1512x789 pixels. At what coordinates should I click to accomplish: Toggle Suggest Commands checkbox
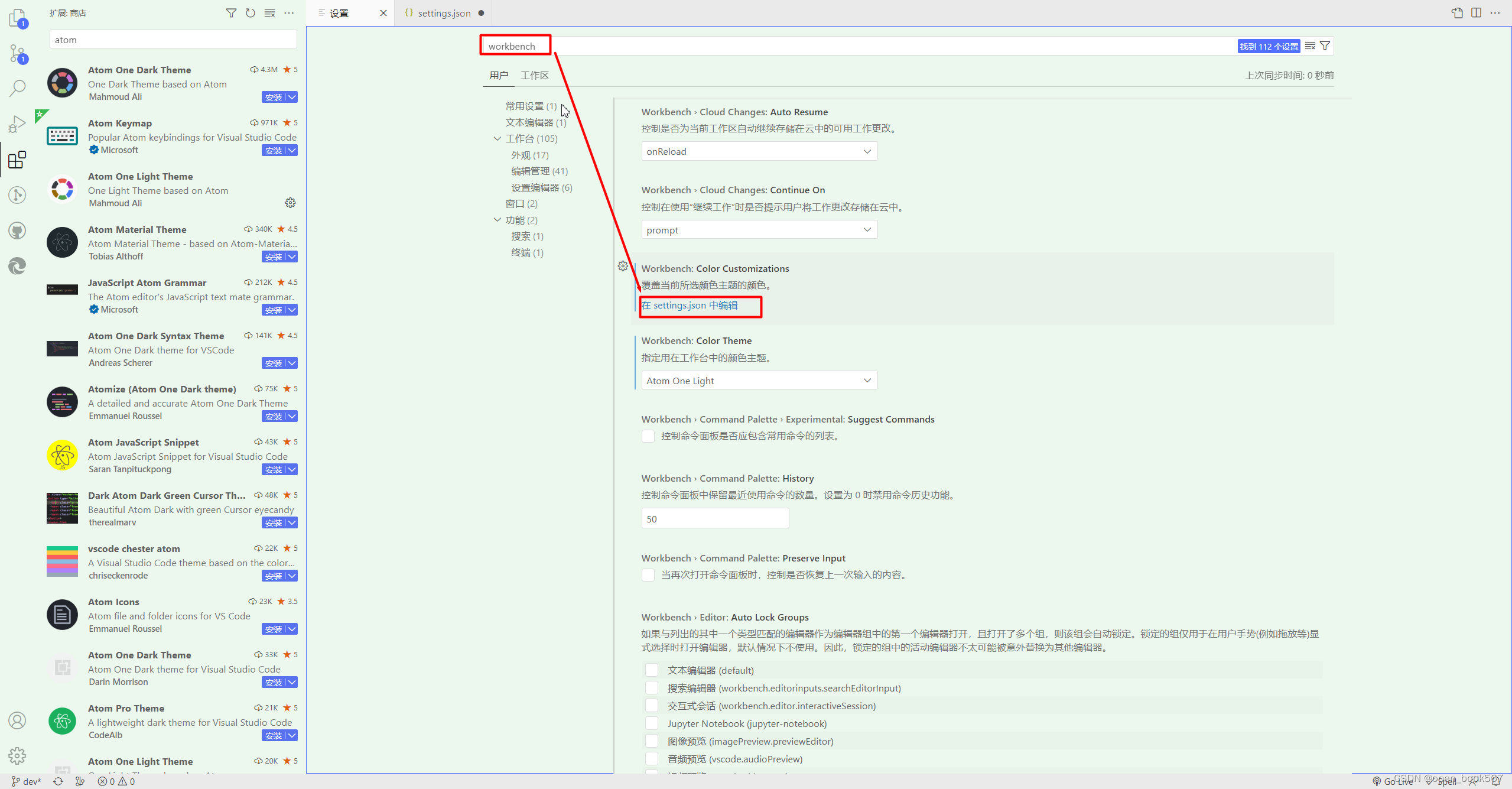pyautogui.click(x=648, y=436)
